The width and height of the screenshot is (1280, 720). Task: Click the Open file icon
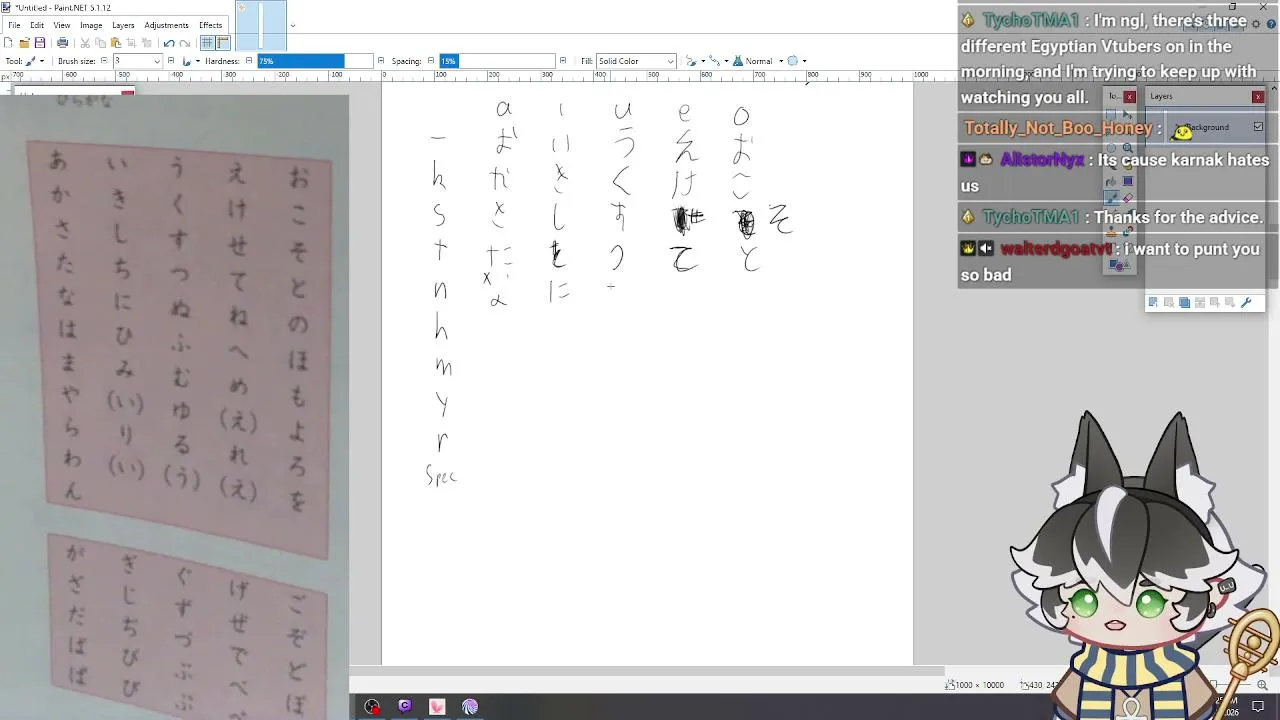pyautogui.click(x=24, y=43)
